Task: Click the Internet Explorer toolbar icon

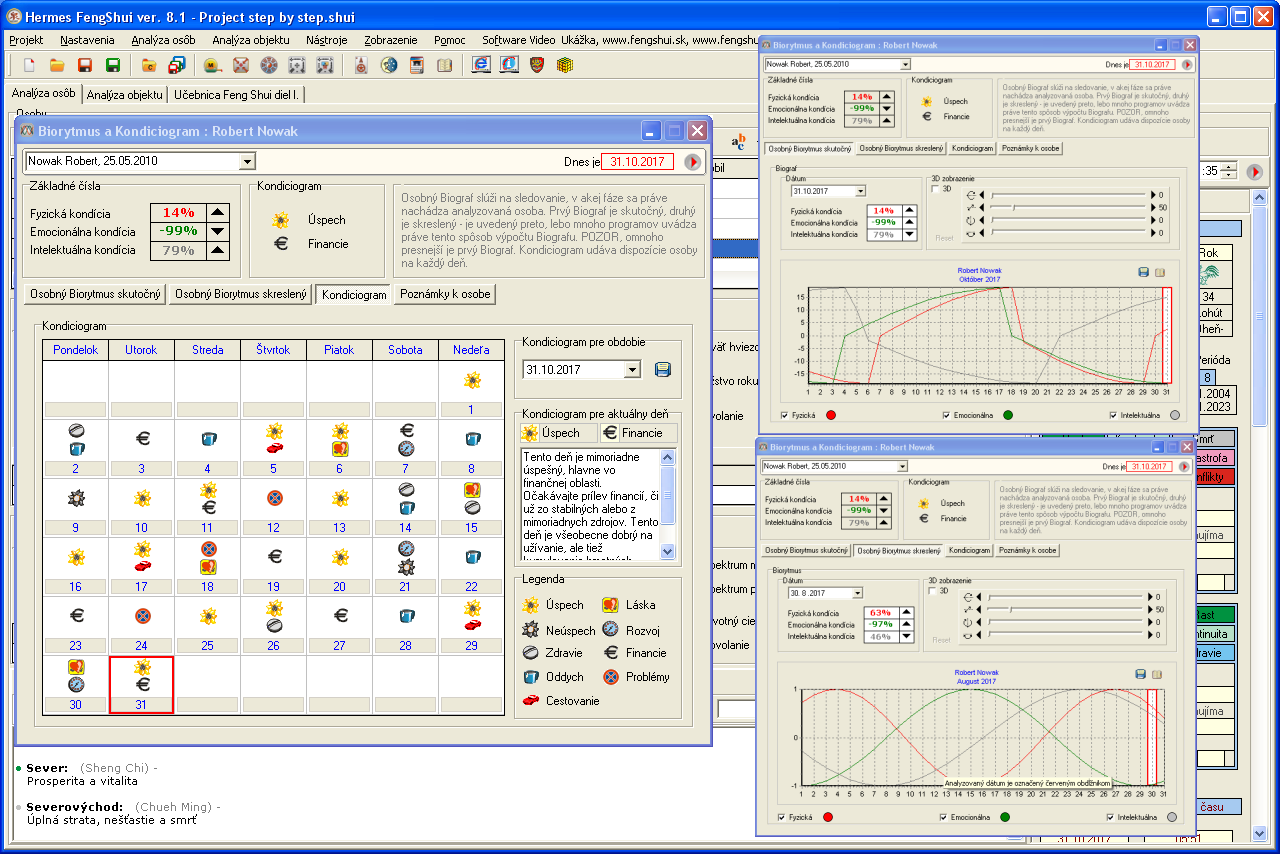Action: point(481,66)
